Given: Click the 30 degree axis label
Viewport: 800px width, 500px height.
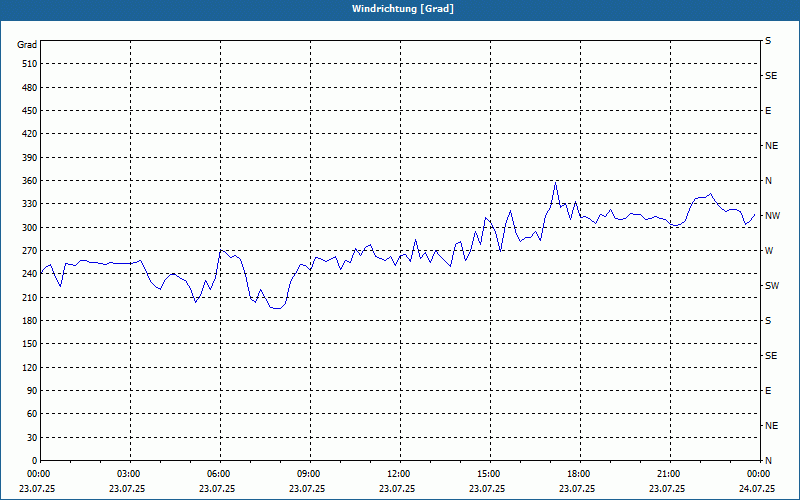Looking at the screenshot, I should pos(32,437).
